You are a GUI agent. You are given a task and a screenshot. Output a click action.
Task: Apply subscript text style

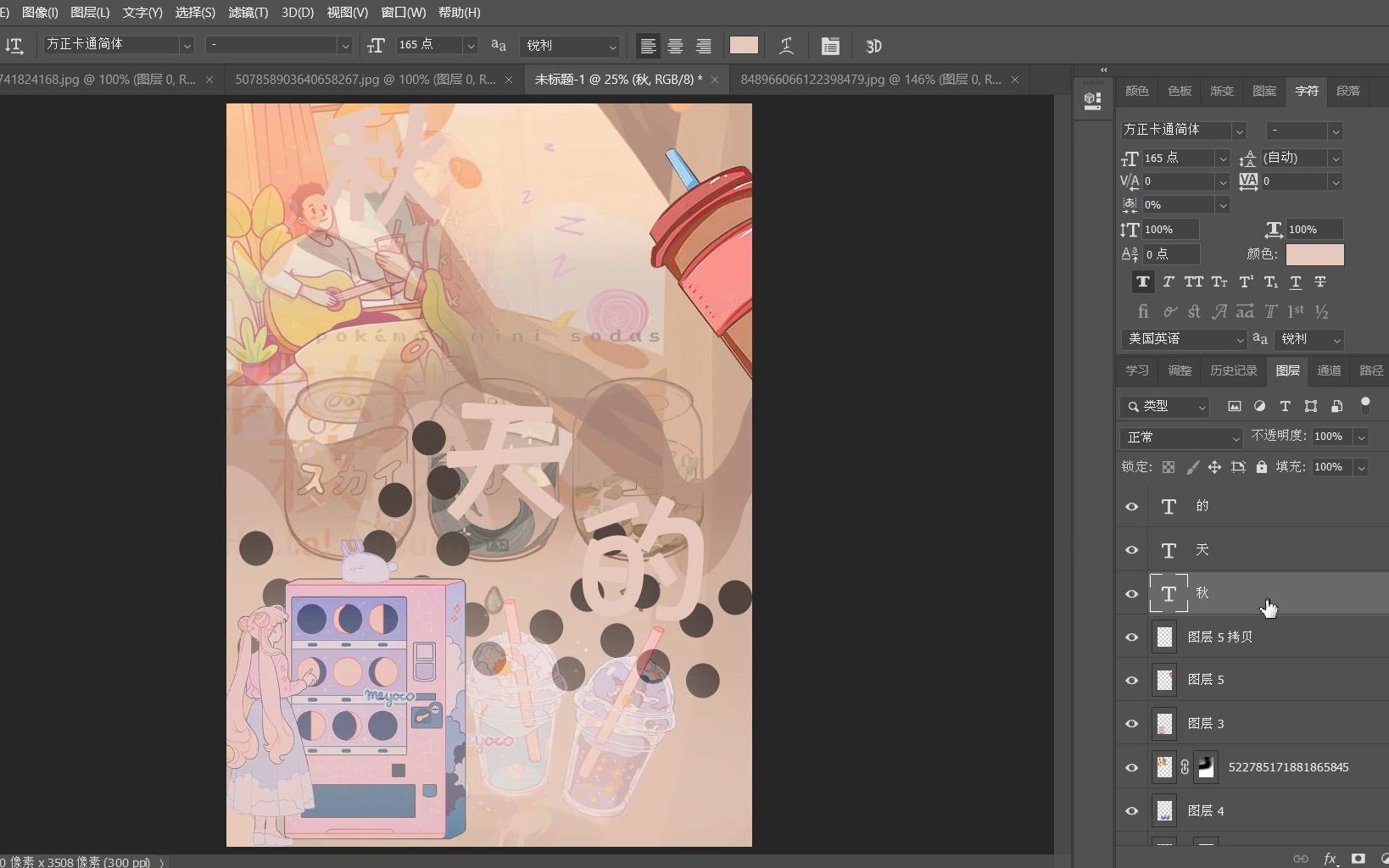[1270, 281]
